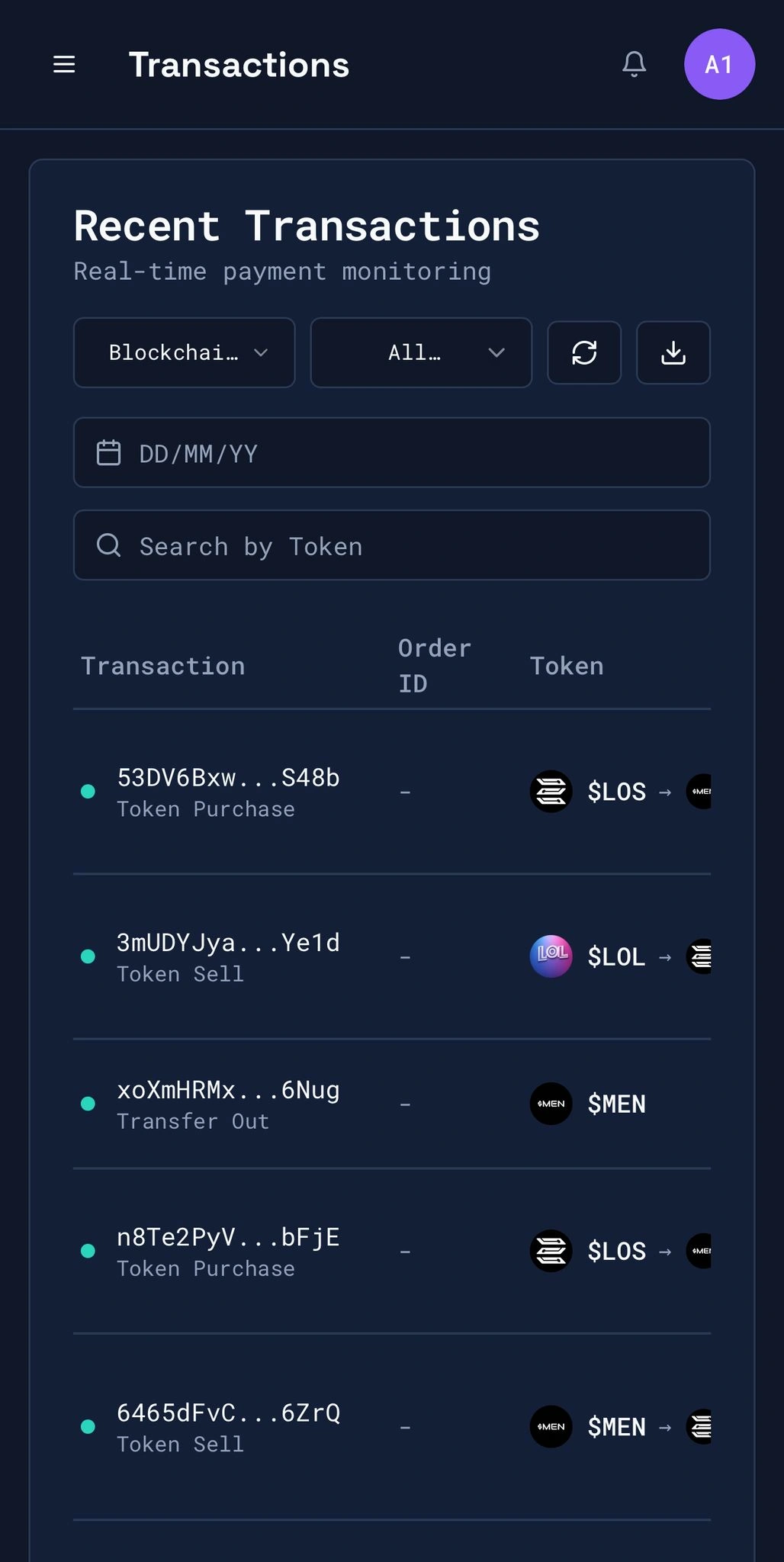The width and height of the screenshot is (784, 1562).
Task: Open transaction 53DV6Bxw...S48b
Action: click(x=228, y=778)
